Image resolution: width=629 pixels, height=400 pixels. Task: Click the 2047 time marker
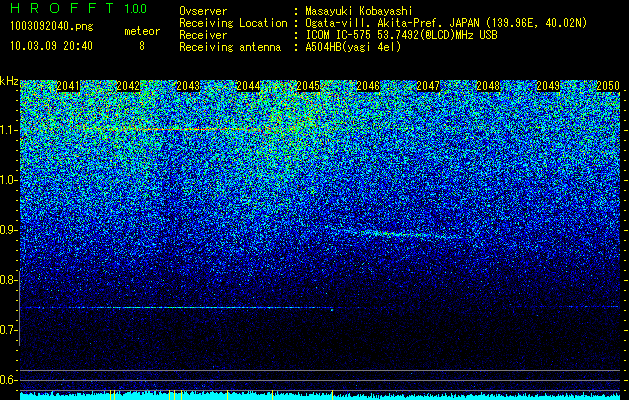click(428, 86)
